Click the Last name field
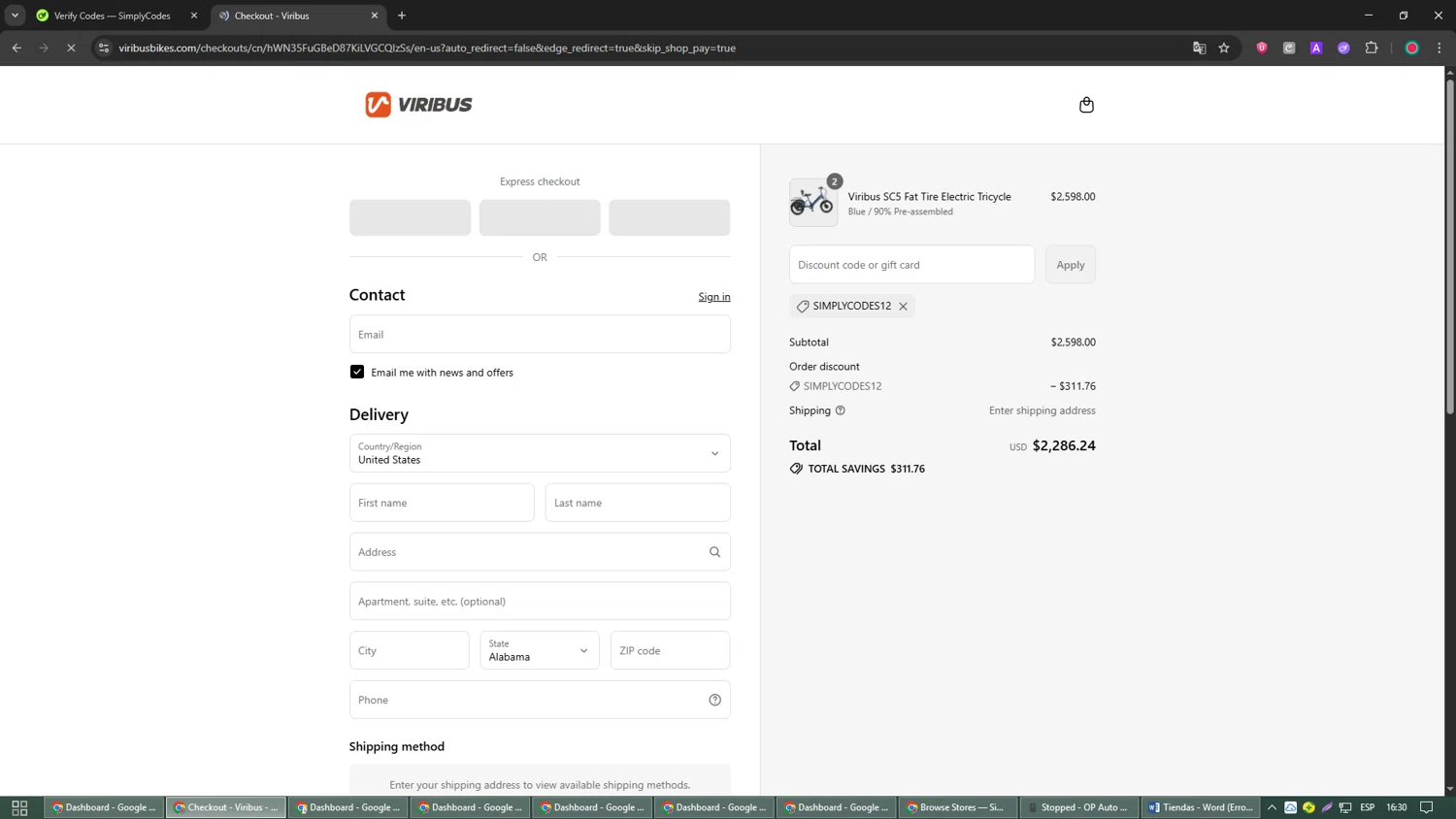Viewport: 1456px width, 819px height. coord(638,503)
